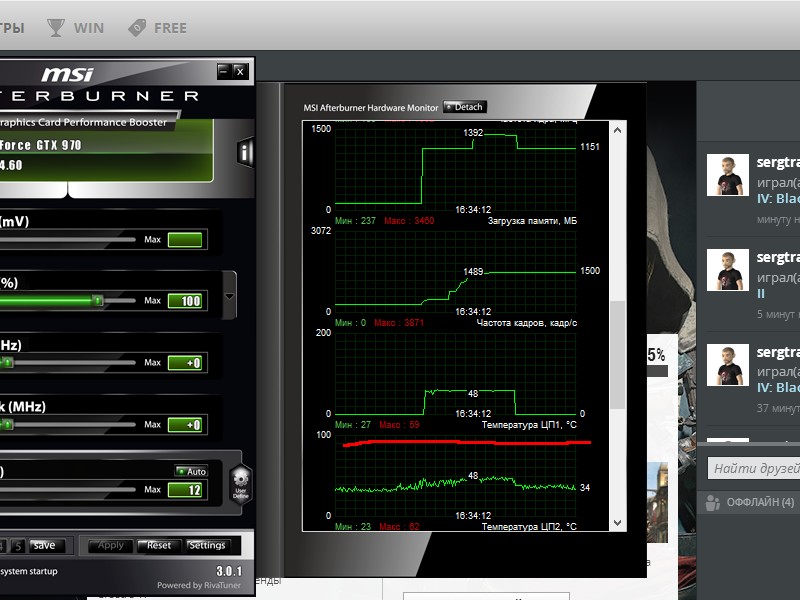Viewport: 800px width, 600px height.
Task: Click the trophy icon next to WIN
Action: click(x=56, y=28)
